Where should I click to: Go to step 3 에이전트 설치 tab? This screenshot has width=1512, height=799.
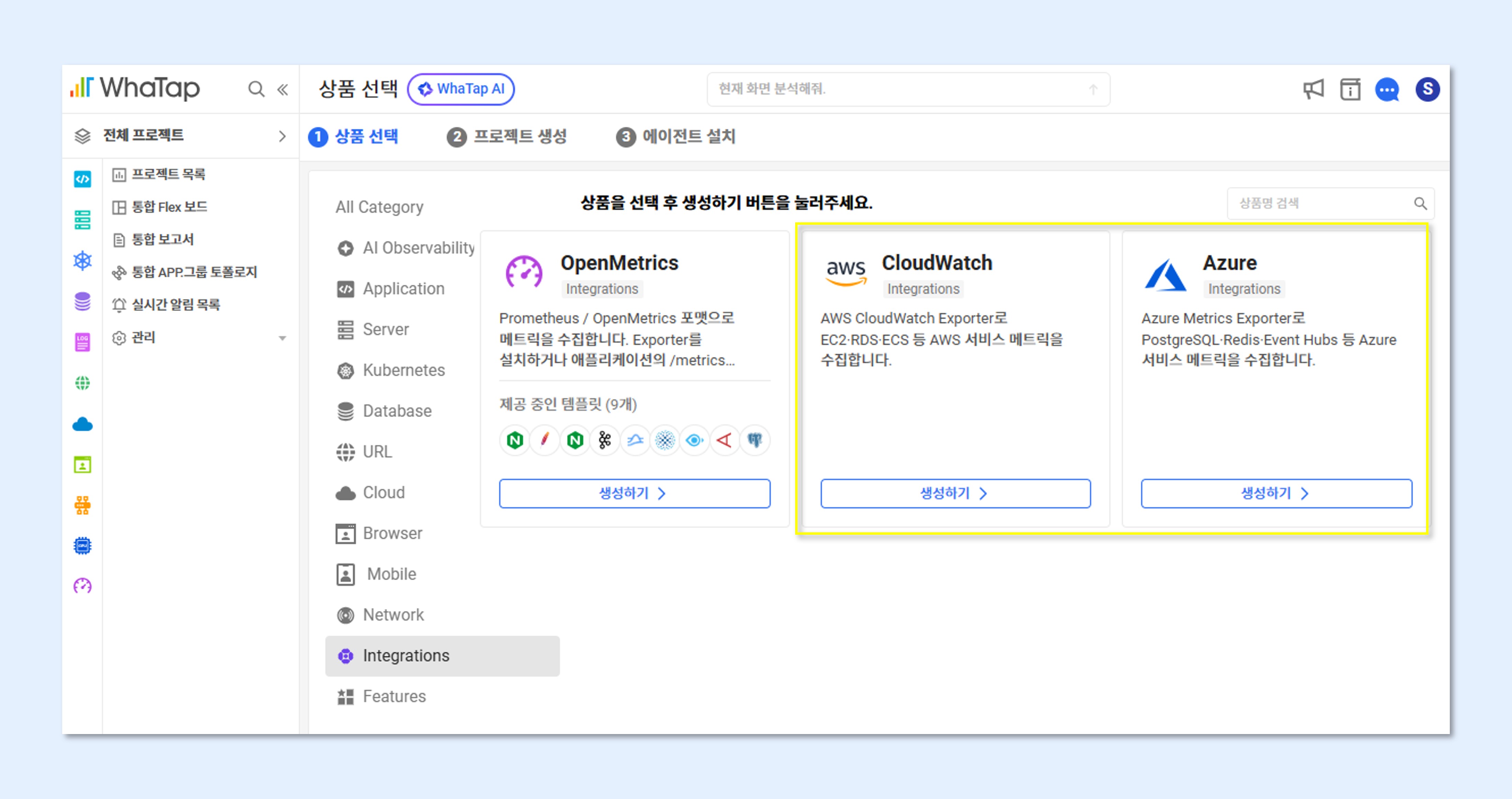[675, 137]
